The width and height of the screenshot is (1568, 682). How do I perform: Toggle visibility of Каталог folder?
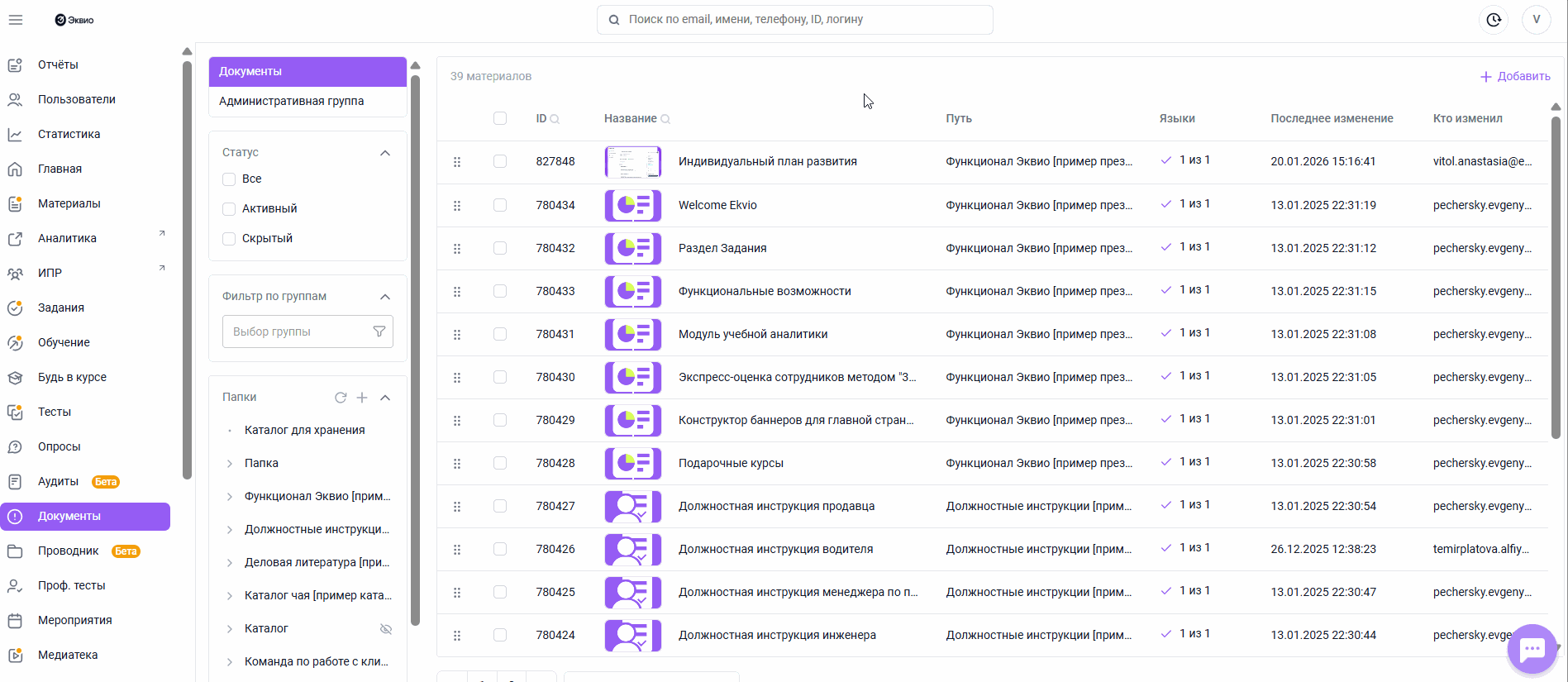(385, 629)
